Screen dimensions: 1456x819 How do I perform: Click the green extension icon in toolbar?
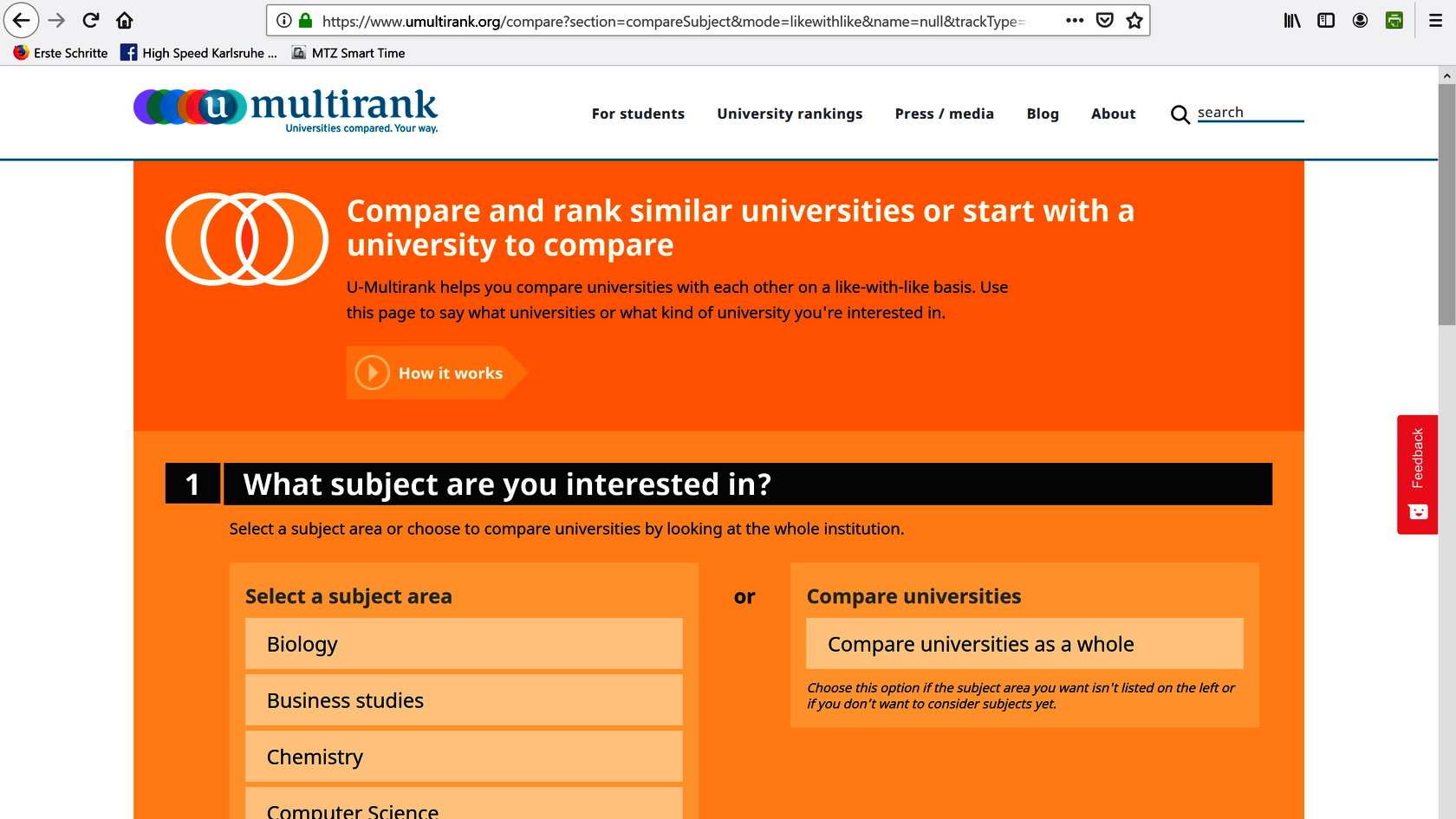point(1394,20)
